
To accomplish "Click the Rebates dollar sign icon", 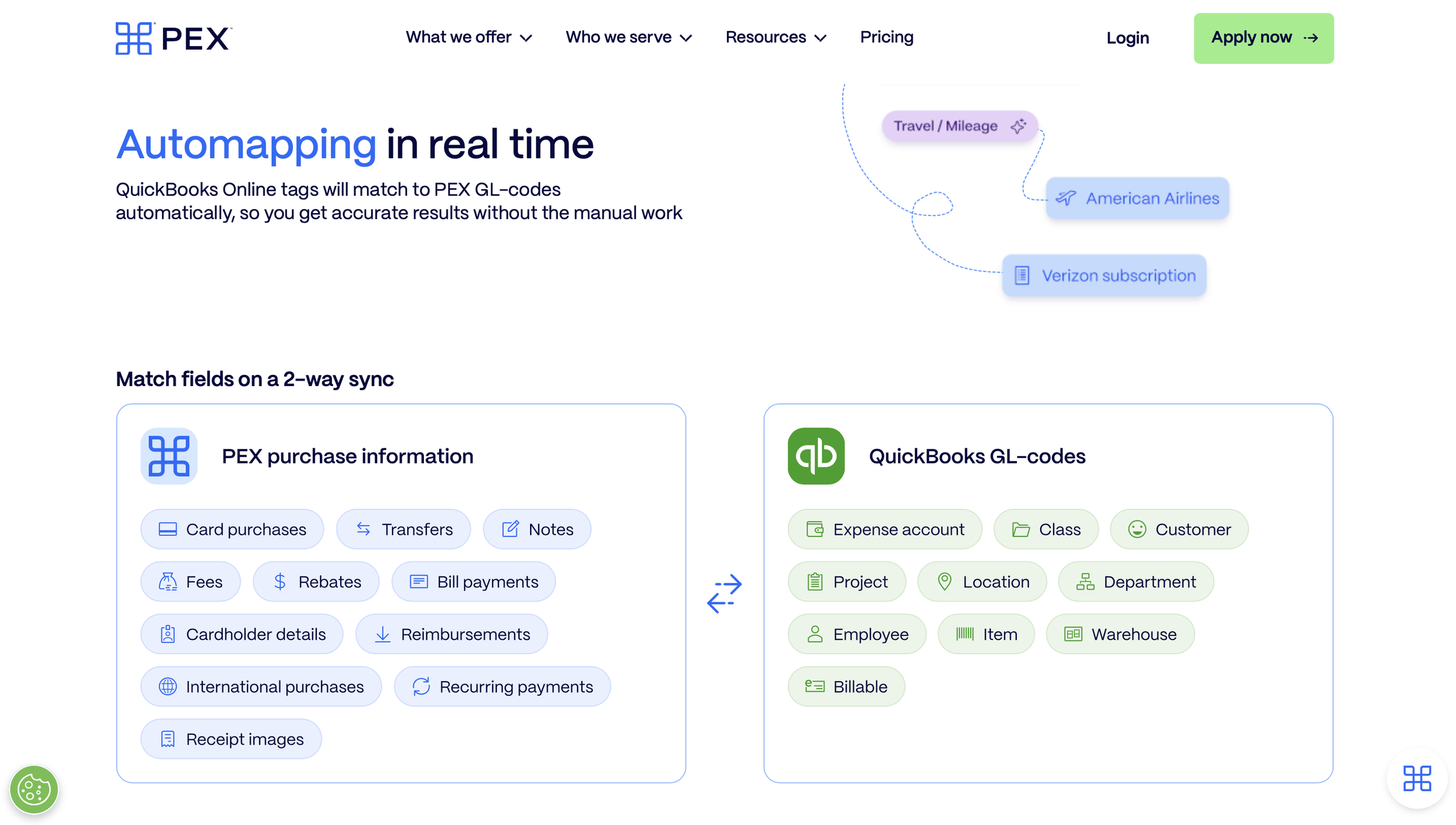I will [x=280, y=582].
